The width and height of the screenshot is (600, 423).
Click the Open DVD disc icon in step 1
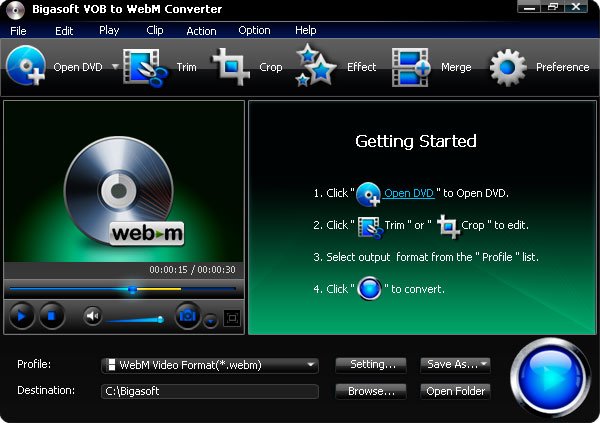point(368,194)
